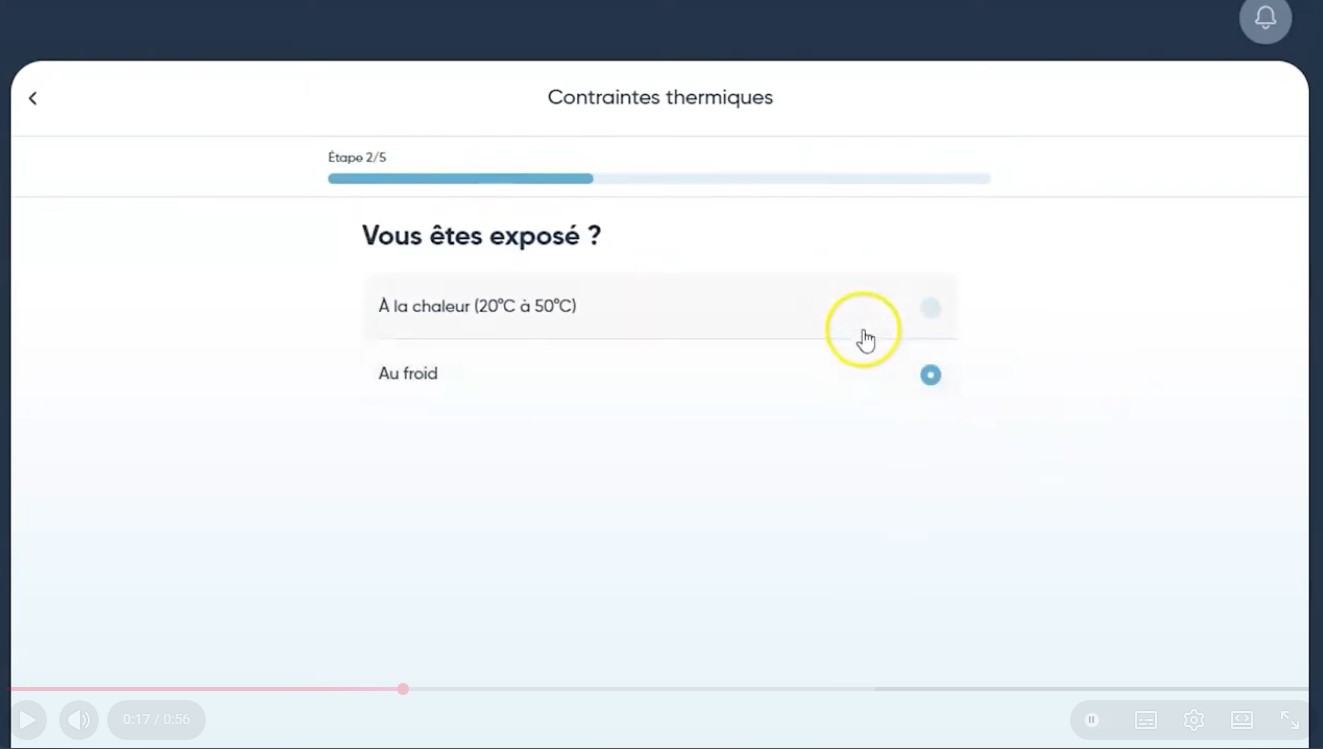Viewport: 1323px width, 749px height.
Task: Seek ahead on the video timeline track
Action: click(x=800, y=689)
